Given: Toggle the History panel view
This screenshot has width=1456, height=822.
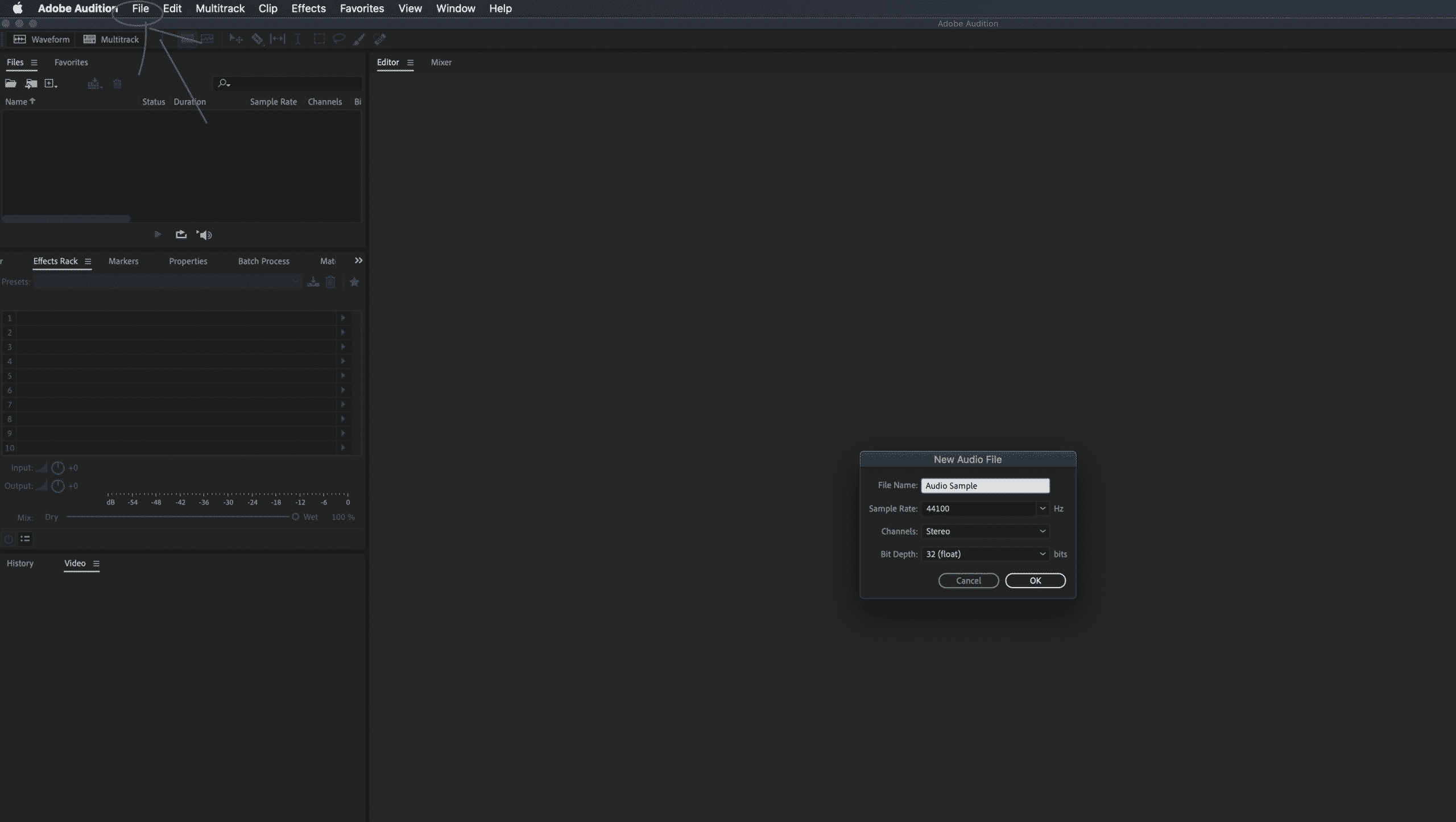Looking at the screenshot, I should click(x=20, y=563).
